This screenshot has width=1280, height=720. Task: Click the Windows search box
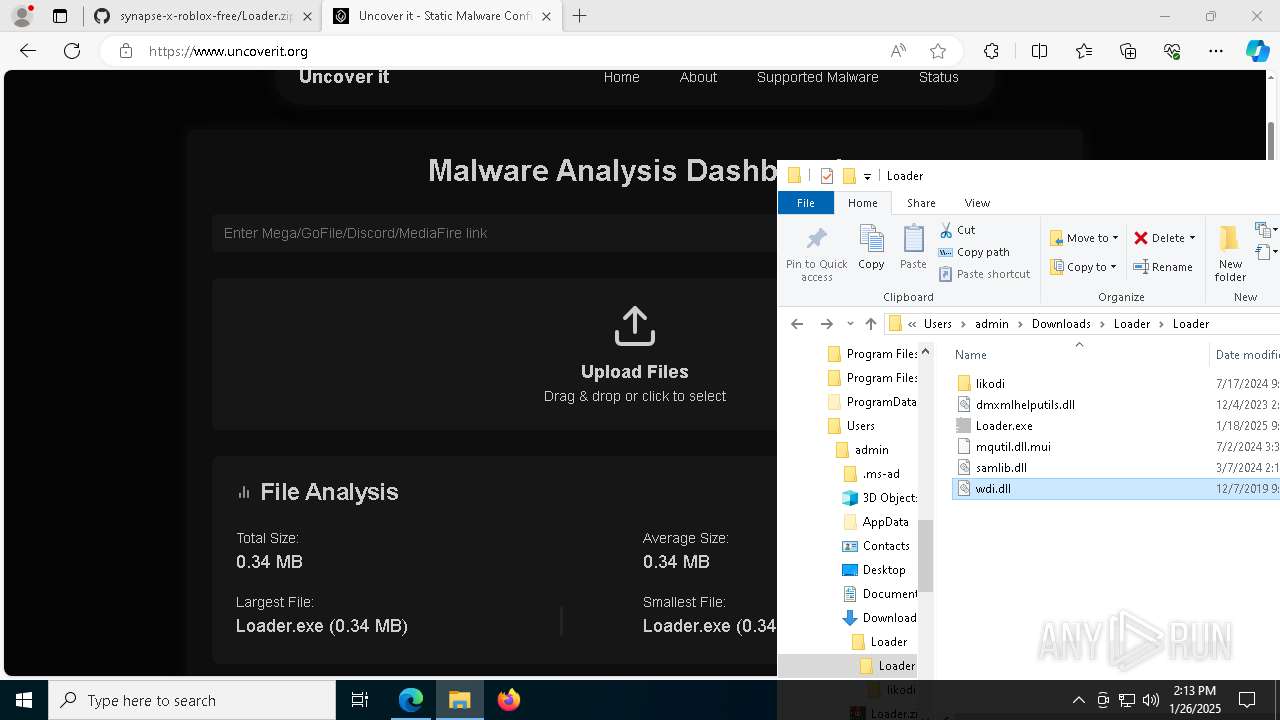[192, 700]
